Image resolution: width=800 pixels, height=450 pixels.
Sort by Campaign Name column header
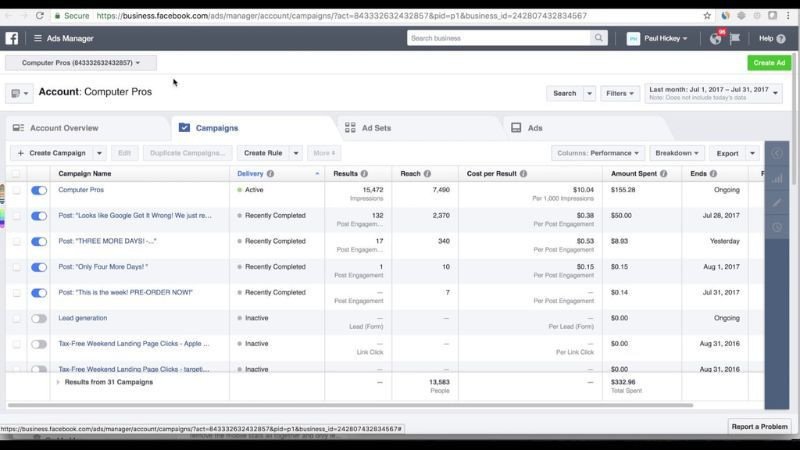(x=85, y=173)
